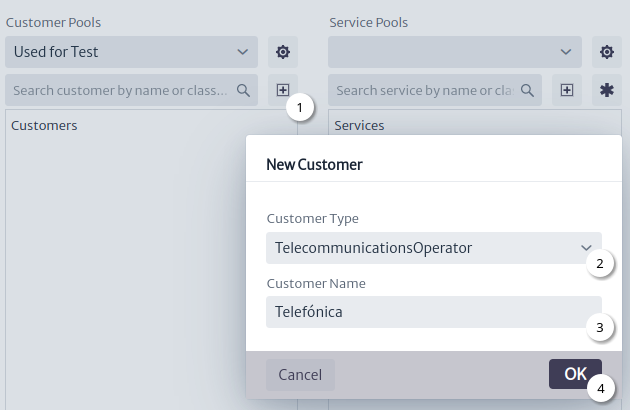
Task: Cancel the New Customer dialog
Action: tap(300, 375)
